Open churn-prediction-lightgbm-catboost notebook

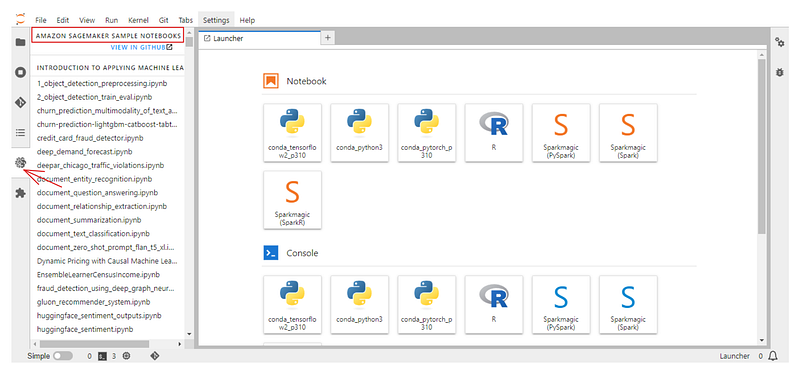[107, 124]
